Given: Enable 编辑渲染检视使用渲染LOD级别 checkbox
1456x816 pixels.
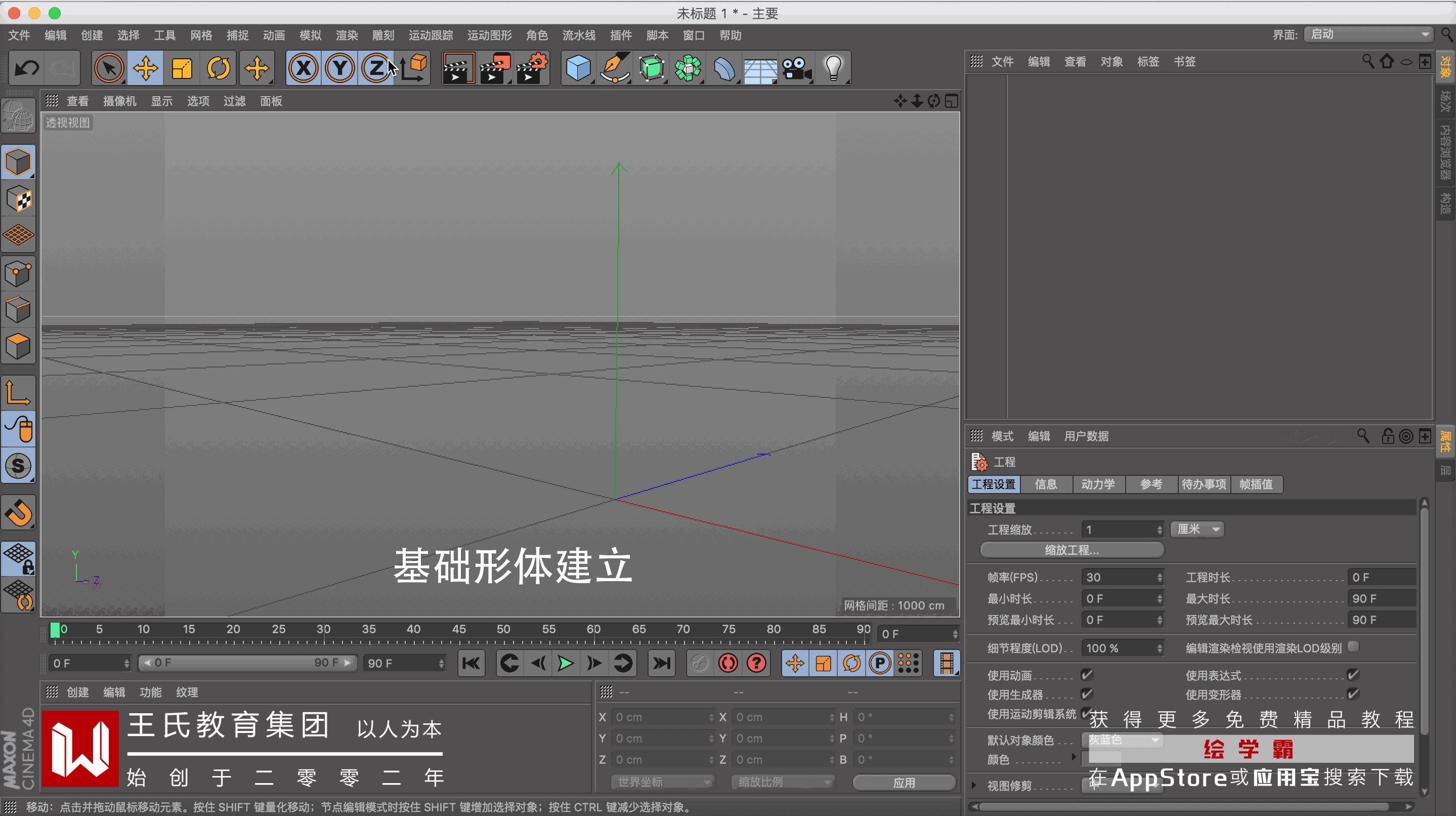Looking at the screenshot, I should coord(1353,646).
